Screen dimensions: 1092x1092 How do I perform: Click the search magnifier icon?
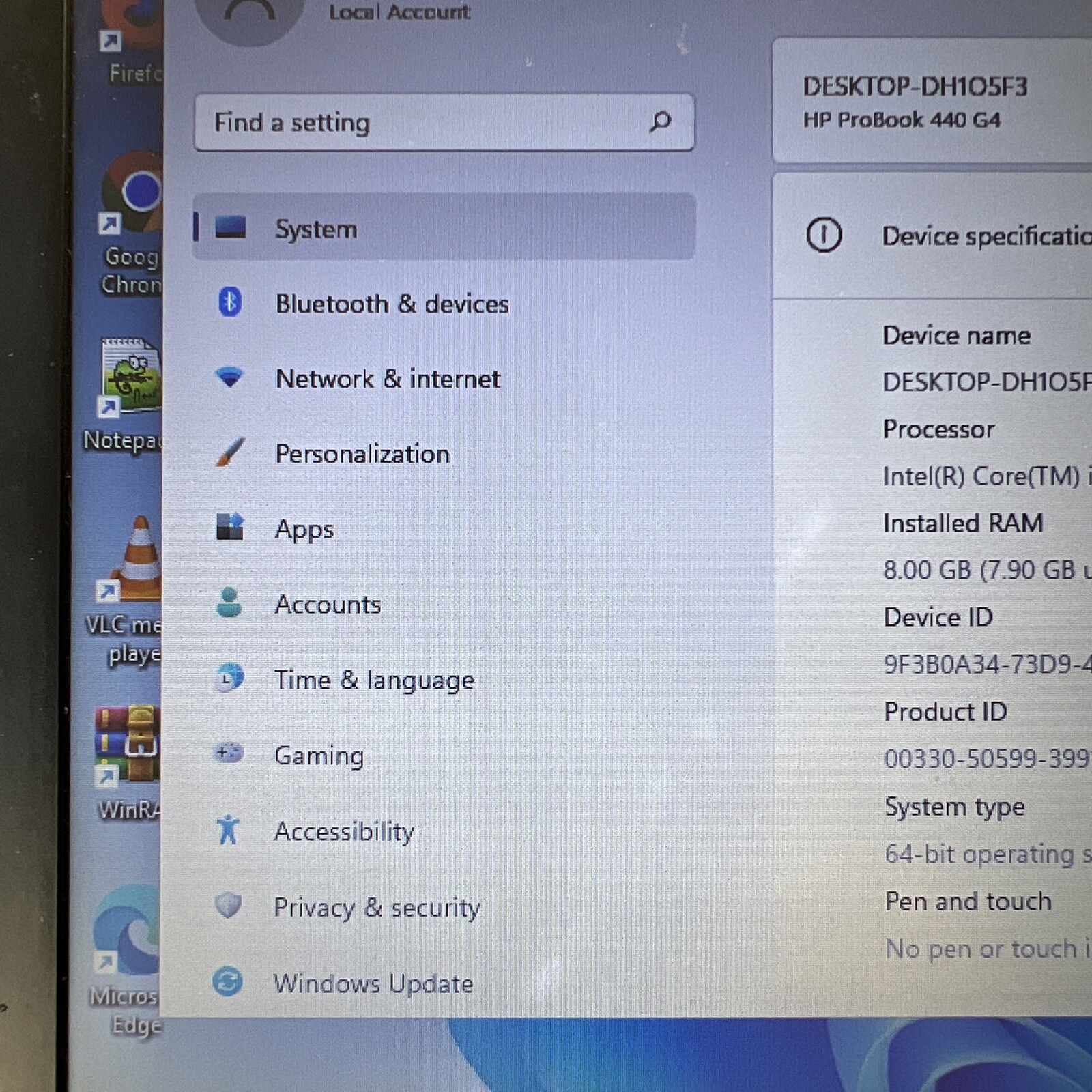pyautogui.click(x=660, y=122)
